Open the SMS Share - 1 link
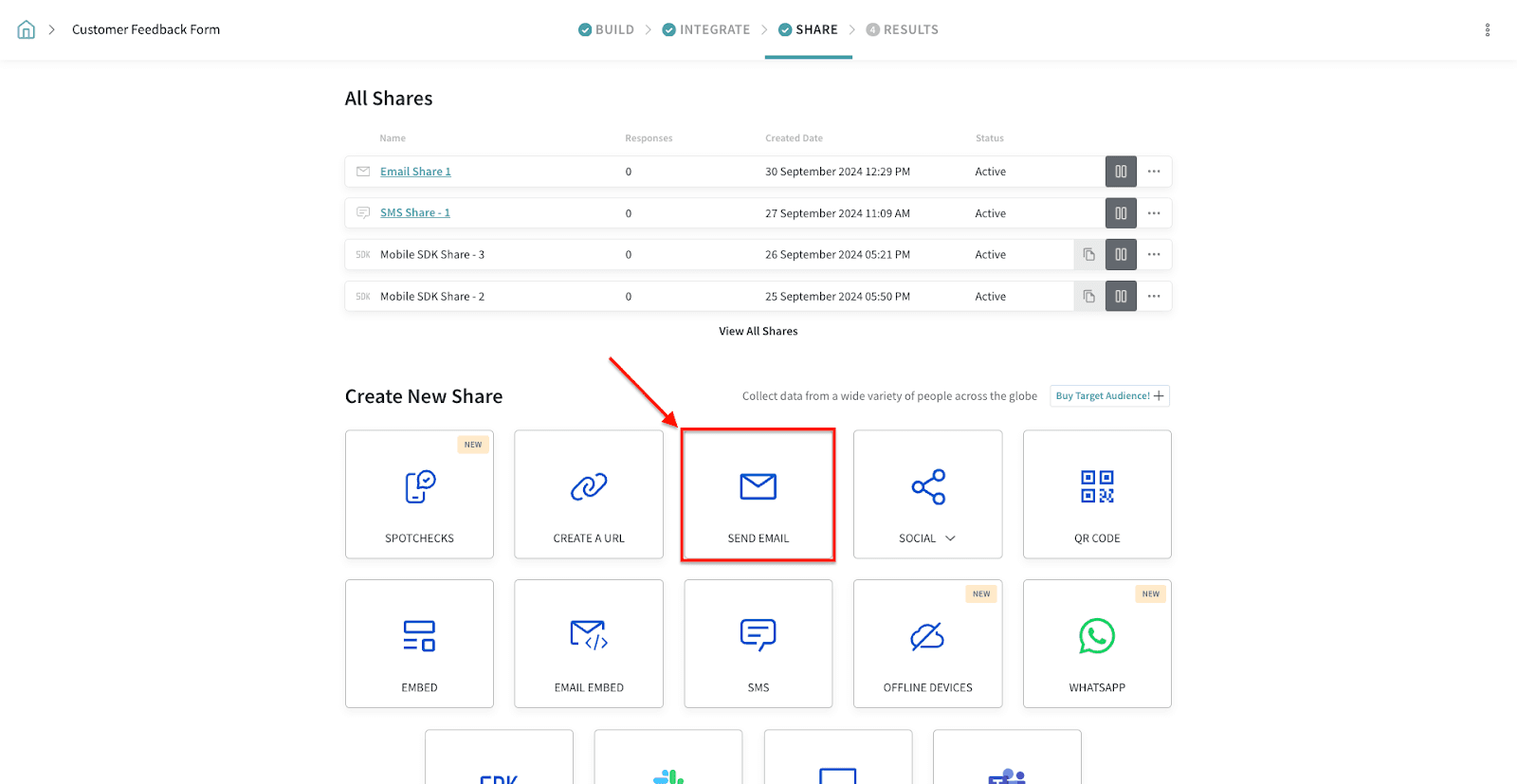Viewport: 1517px width, 784px height. coord(415,213)
